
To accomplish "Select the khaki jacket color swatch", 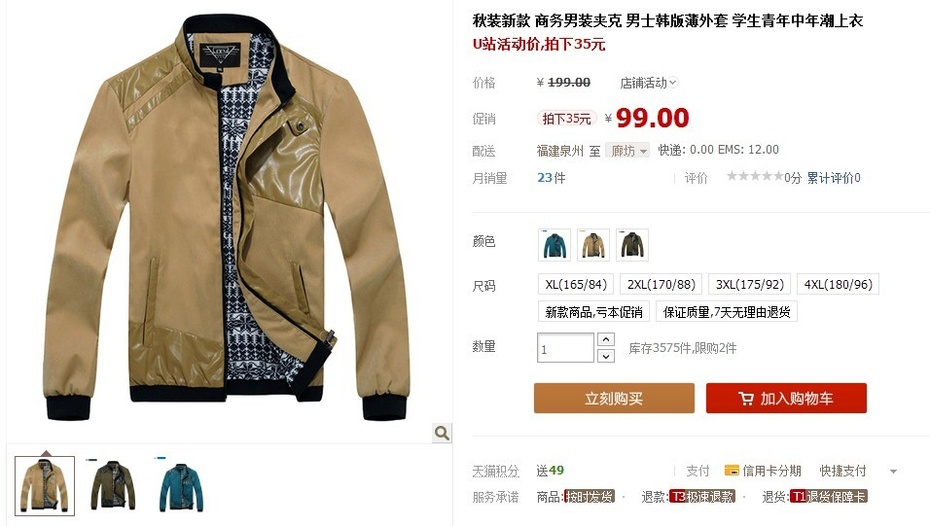I will (593, 245).
